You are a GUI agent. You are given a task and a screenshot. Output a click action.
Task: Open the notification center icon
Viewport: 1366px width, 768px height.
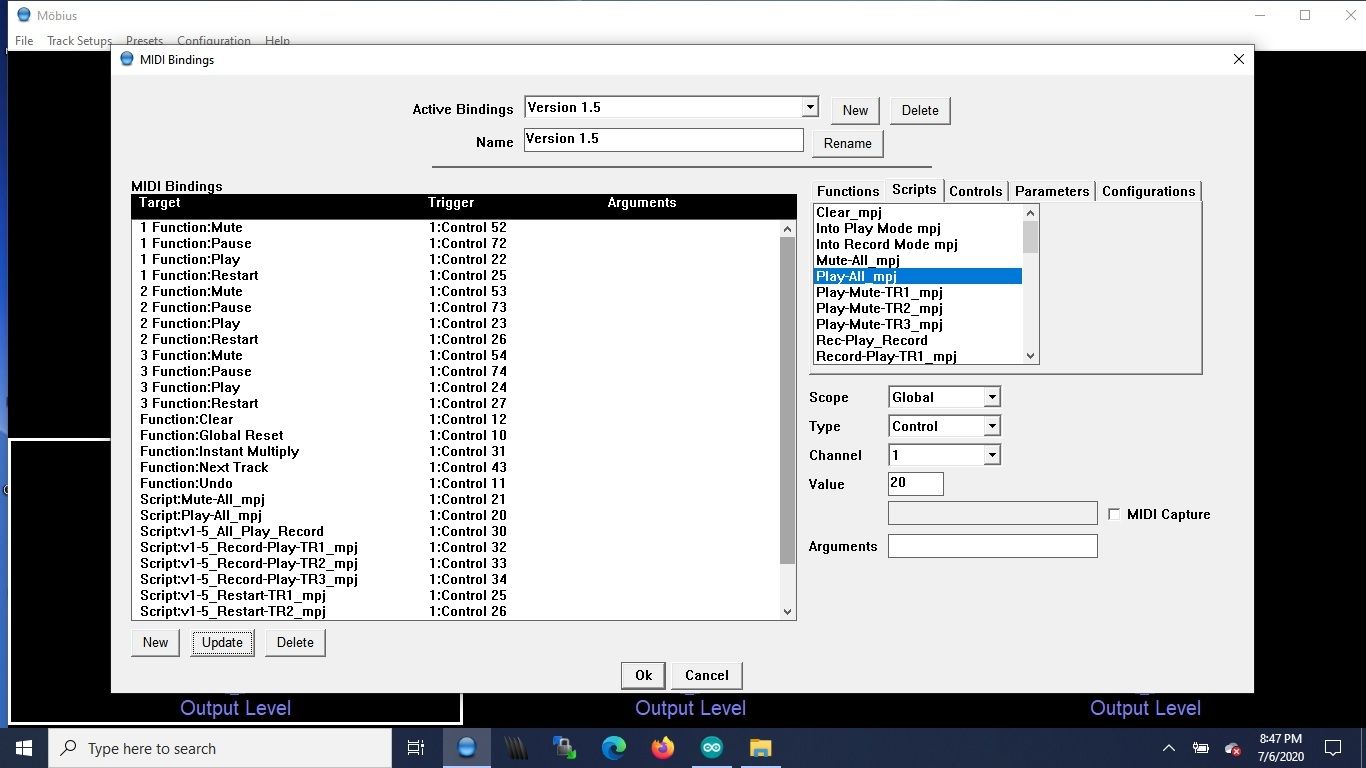coord(1332,748)
